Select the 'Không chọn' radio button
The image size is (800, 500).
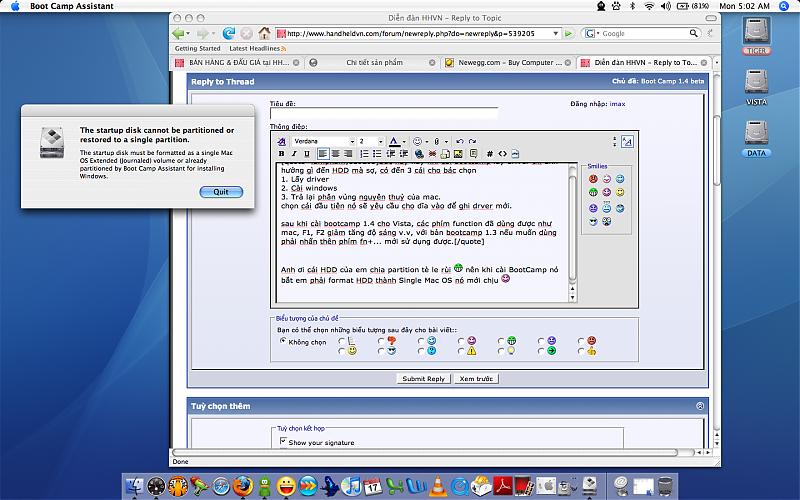click(283, 341)
